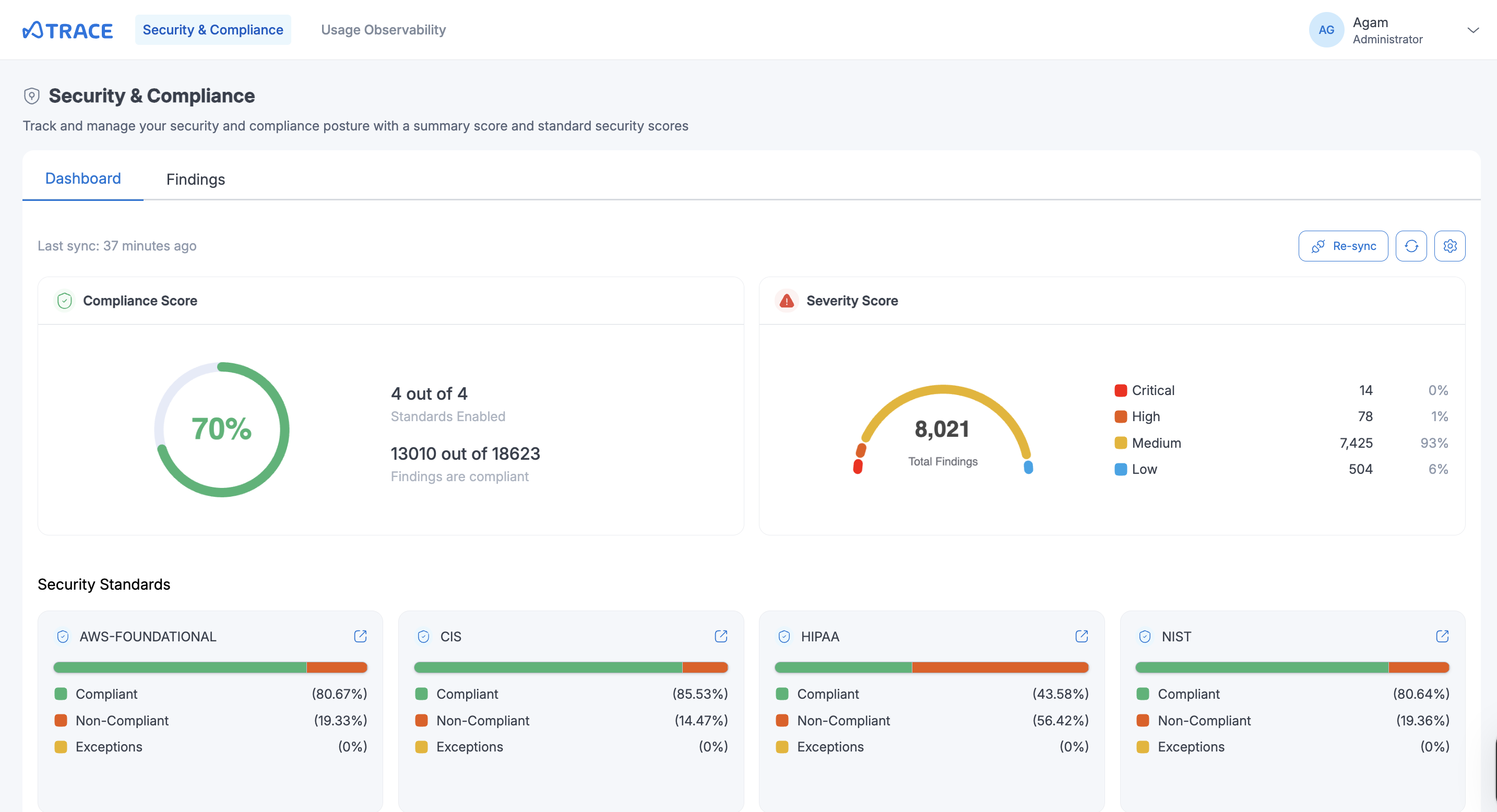1497x812 pixels.
Task: Click the TRACE logo
Action: click(67, 30)
